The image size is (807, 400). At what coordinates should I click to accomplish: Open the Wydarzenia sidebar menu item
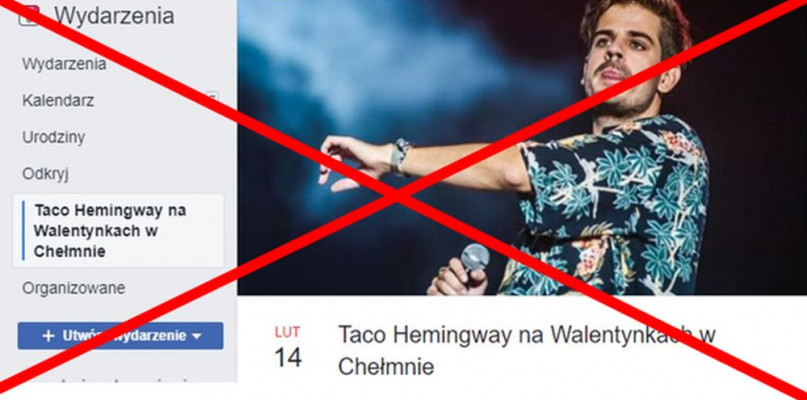64,64
